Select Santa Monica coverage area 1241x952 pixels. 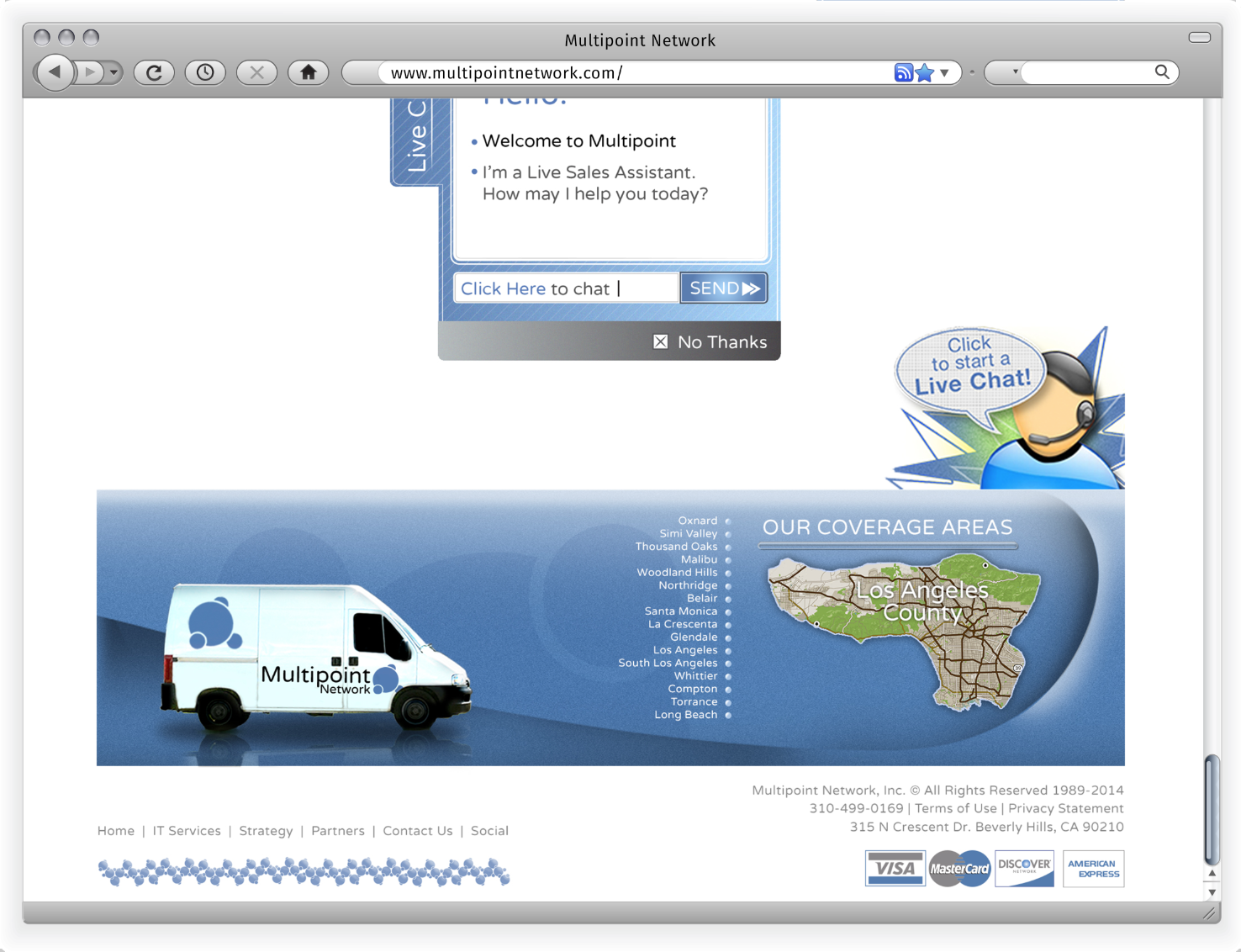(681, 611)
